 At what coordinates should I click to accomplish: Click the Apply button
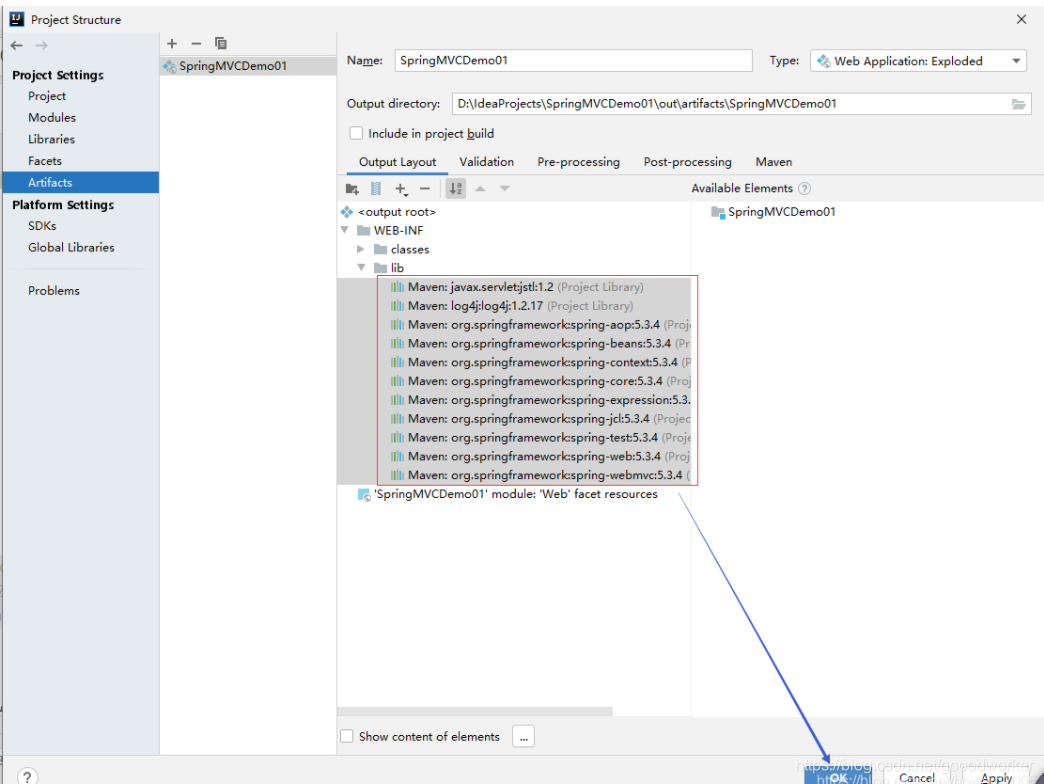point(996,777)
